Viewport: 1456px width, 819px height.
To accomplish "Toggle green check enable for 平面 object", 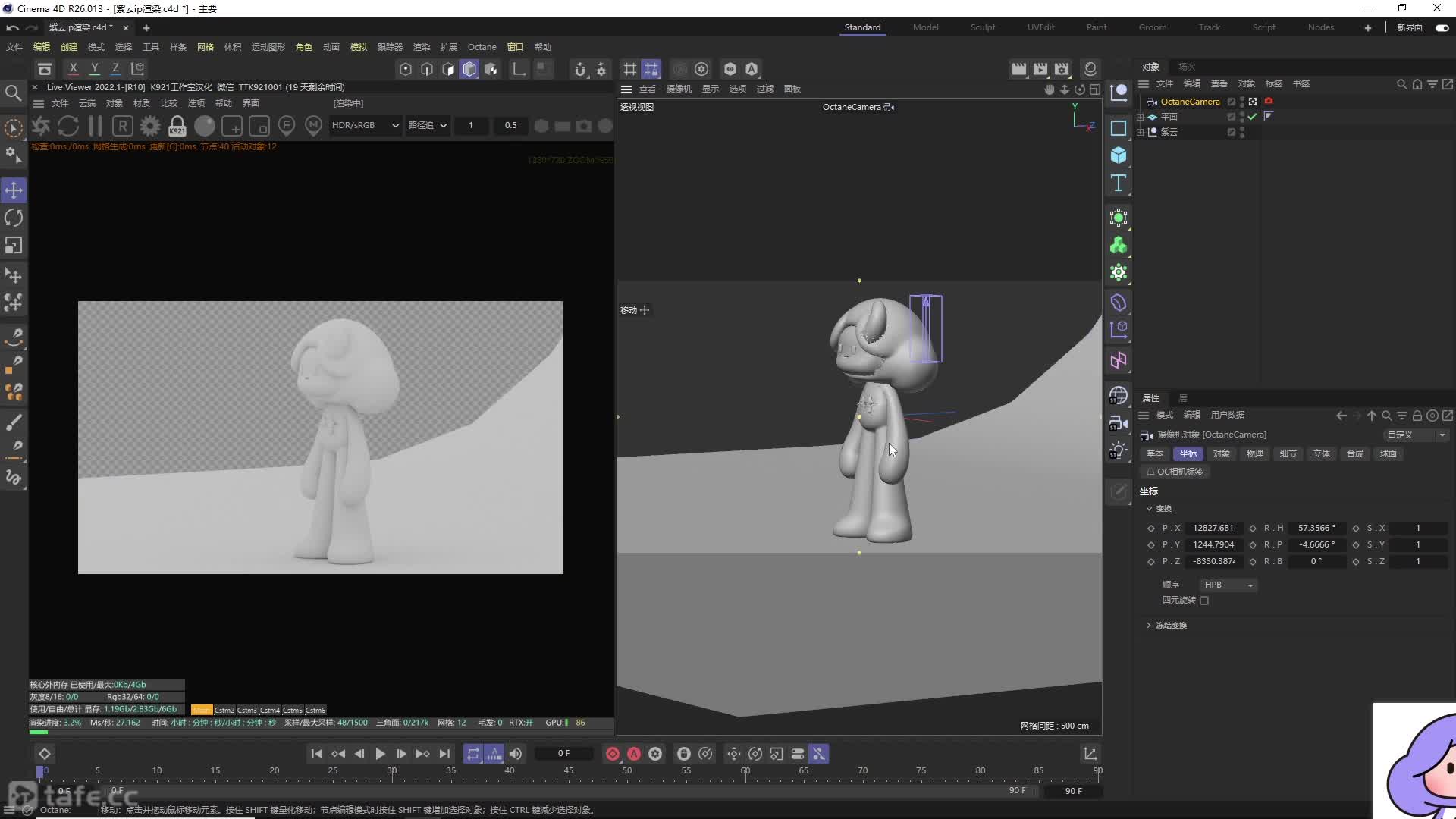I will [x=1253, y=117].
